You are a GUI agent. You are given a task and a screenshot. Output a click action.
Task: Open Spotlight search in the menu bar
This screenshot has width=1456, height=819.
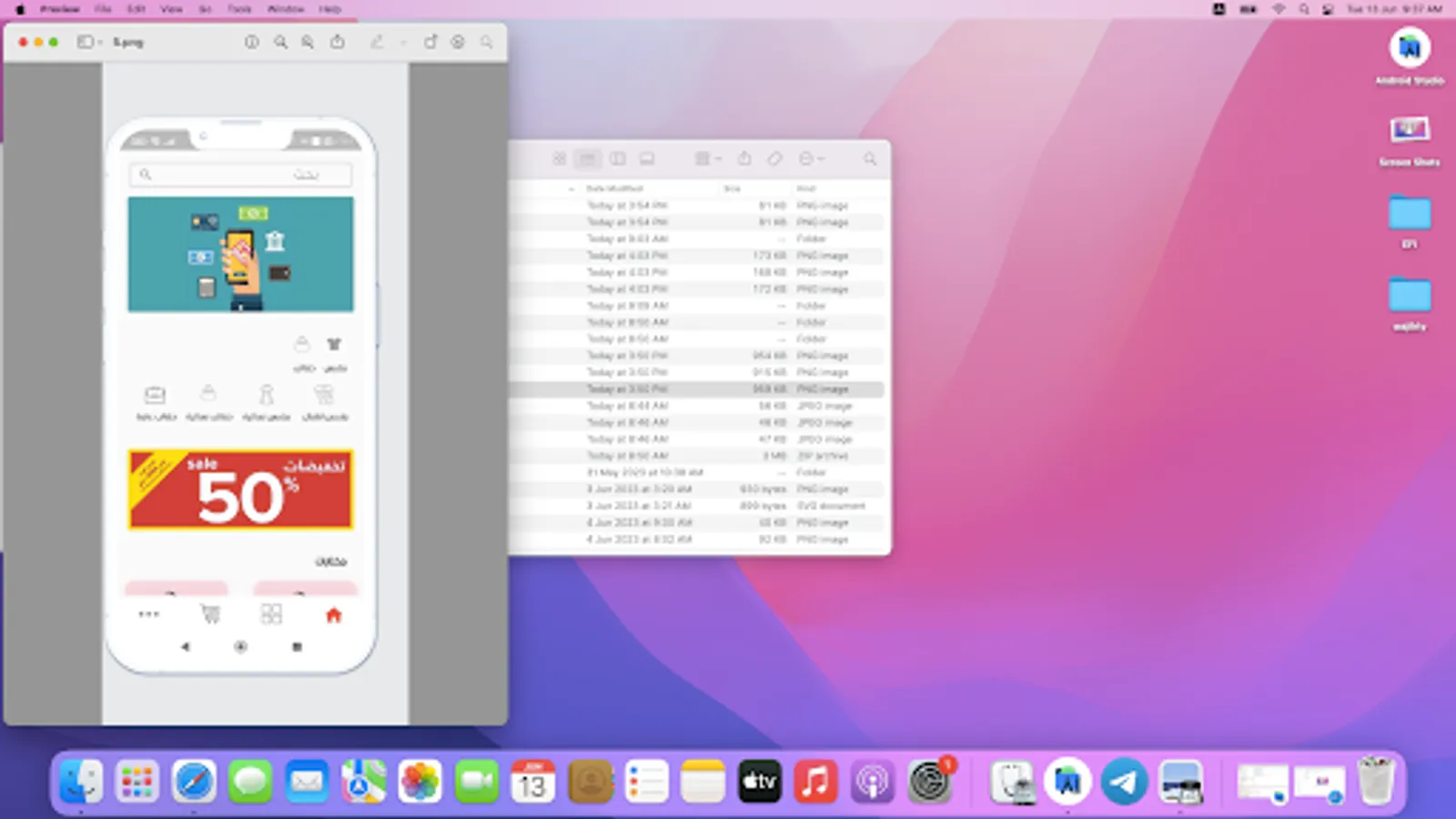[1304, 9]
